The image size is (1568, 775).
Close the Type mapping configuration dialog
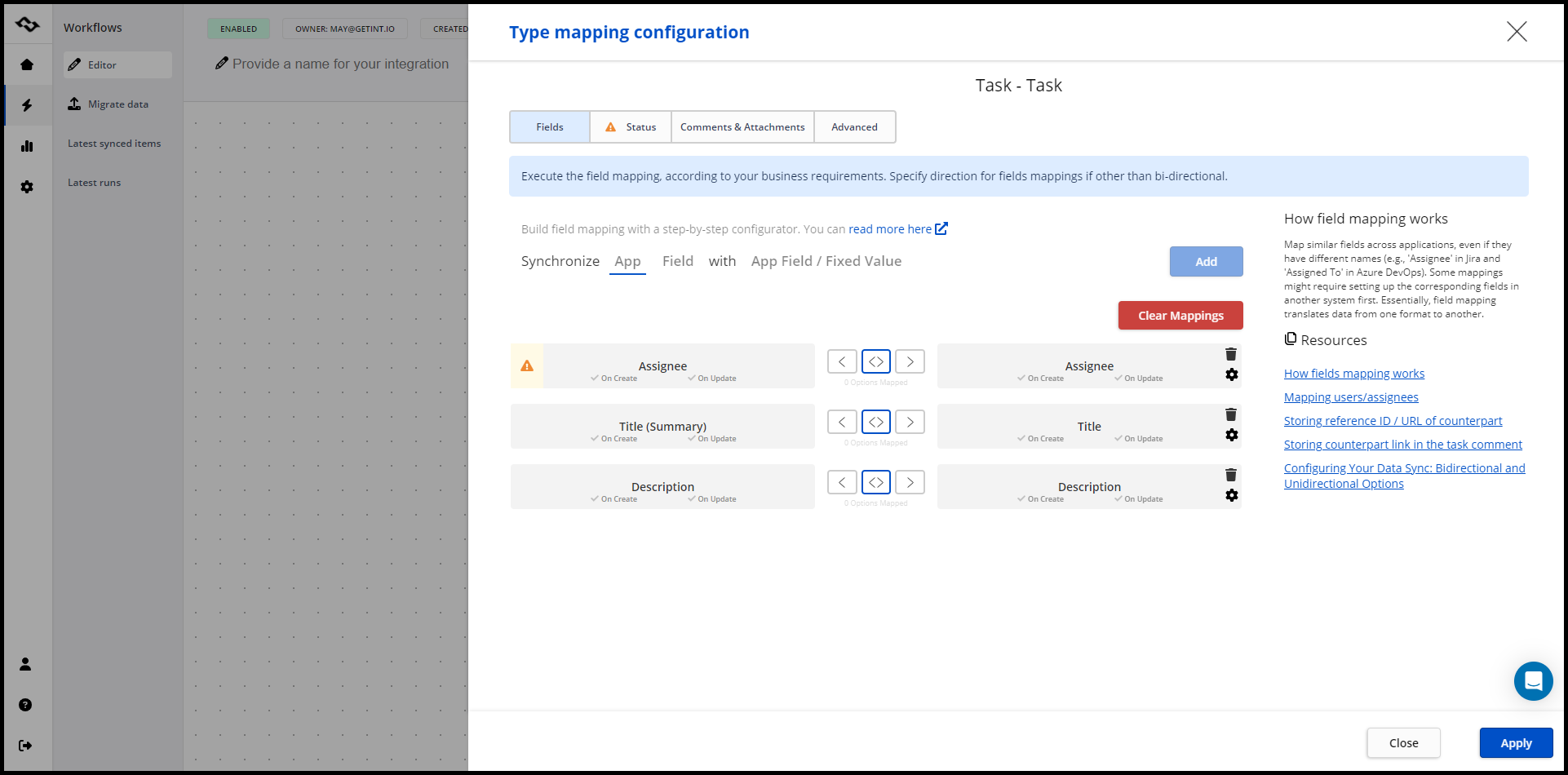(1517, 32)
